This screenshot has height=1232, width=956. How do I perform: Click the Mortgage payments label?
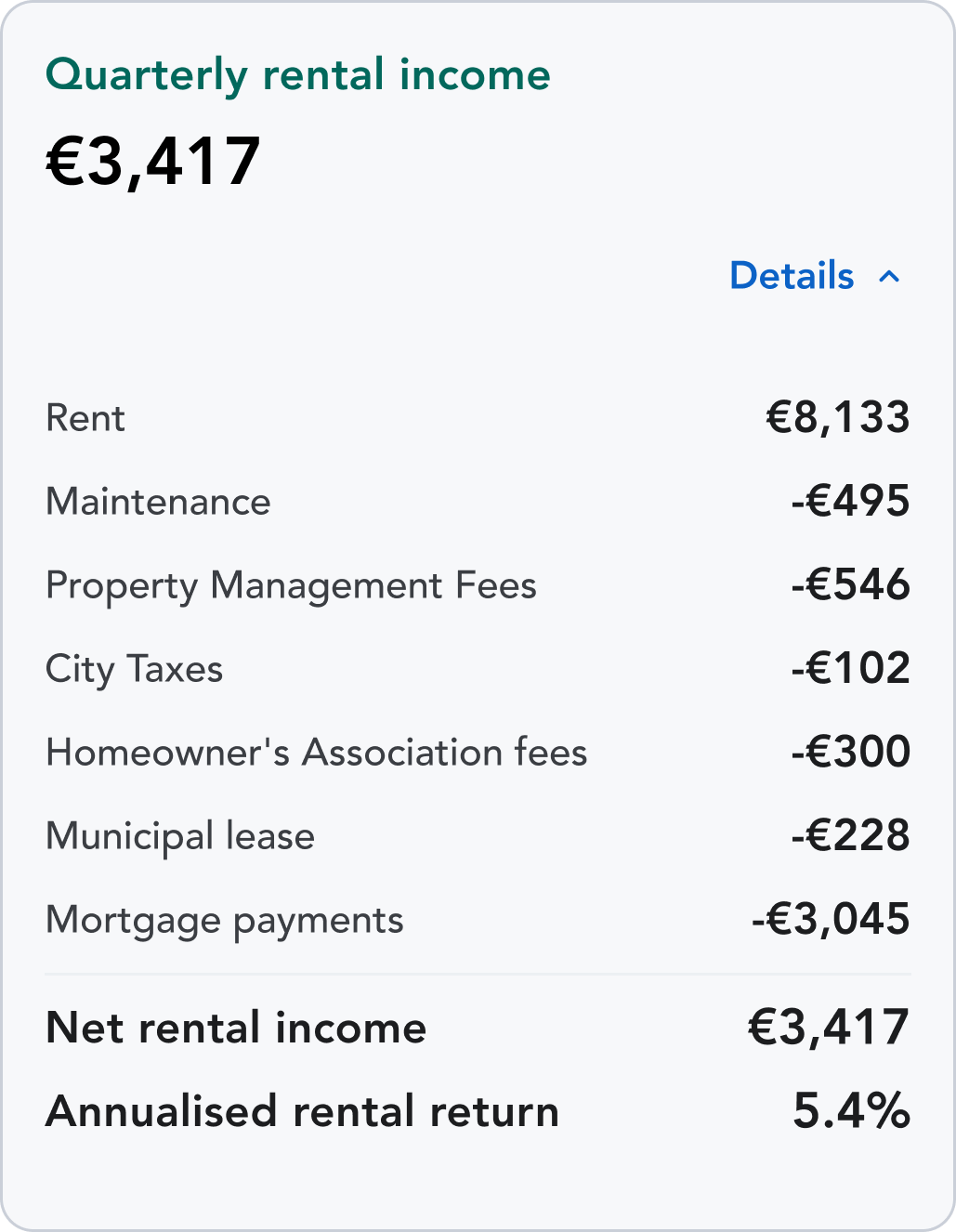(x=224, y=920)
